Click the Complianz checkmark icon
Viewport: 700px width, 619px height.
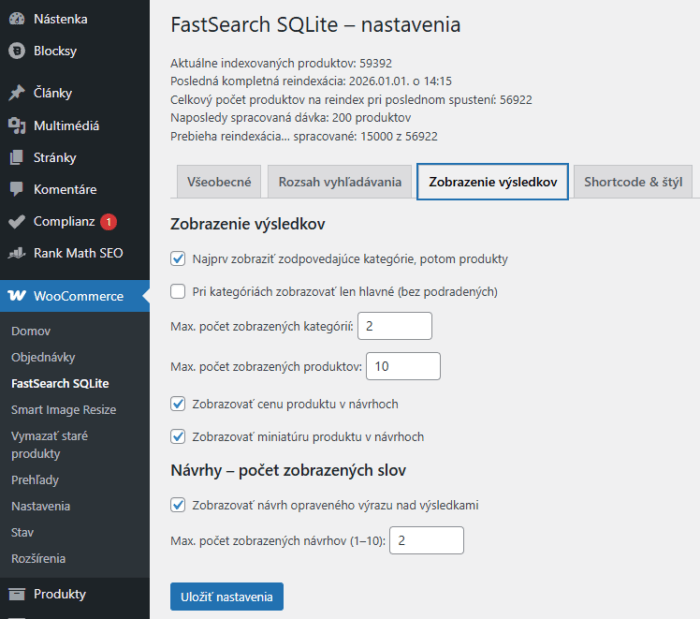click(17, 221)
